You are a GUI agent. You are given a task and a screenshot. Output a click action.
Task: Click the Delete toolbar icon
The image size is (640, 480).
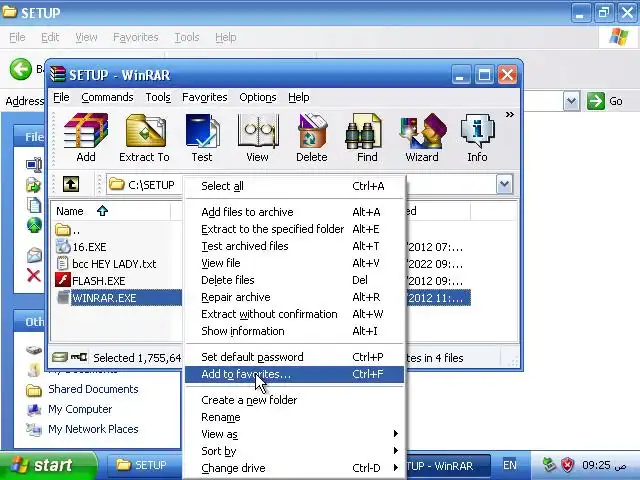(x=312, y=138)
